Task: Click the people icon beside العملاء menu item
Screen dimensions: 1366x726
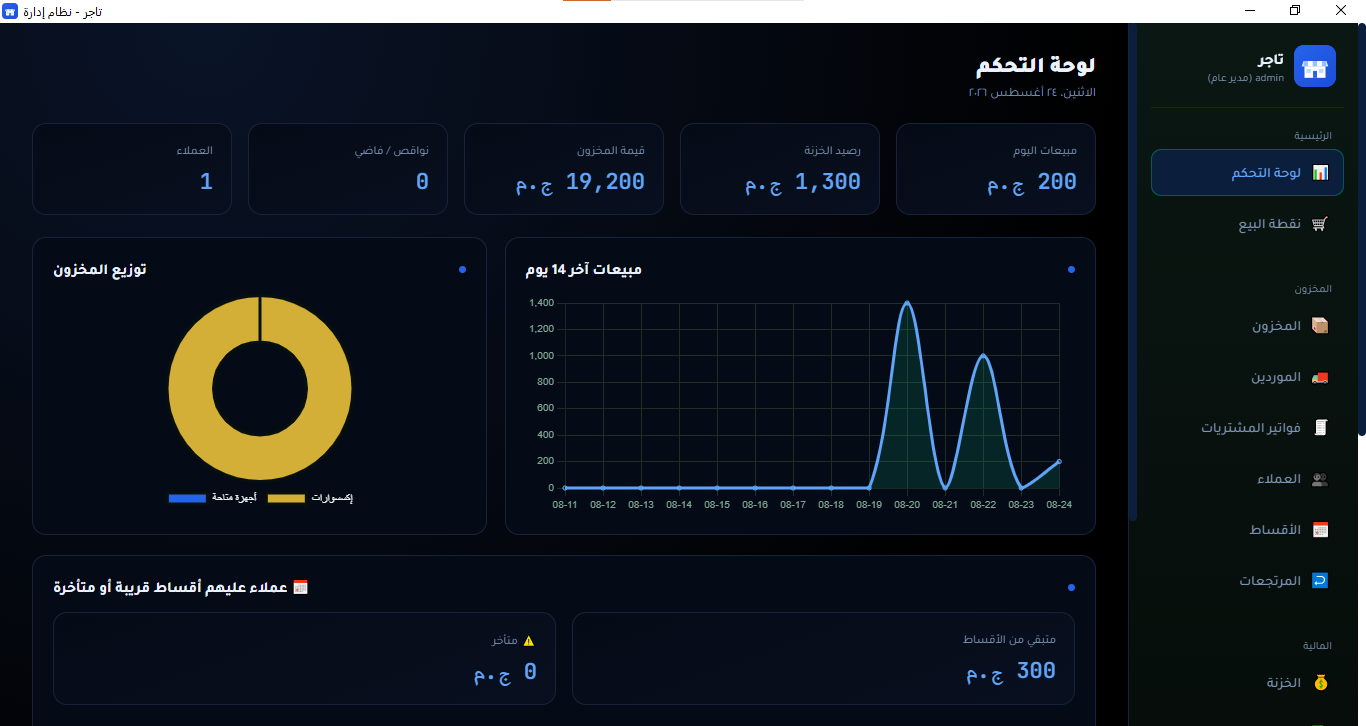Action: (1320, 479)
